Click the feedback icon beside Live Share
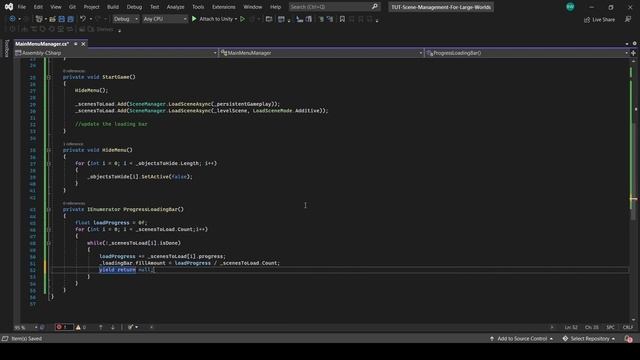The width and height of the screenshot is (640, 360). 628,19
